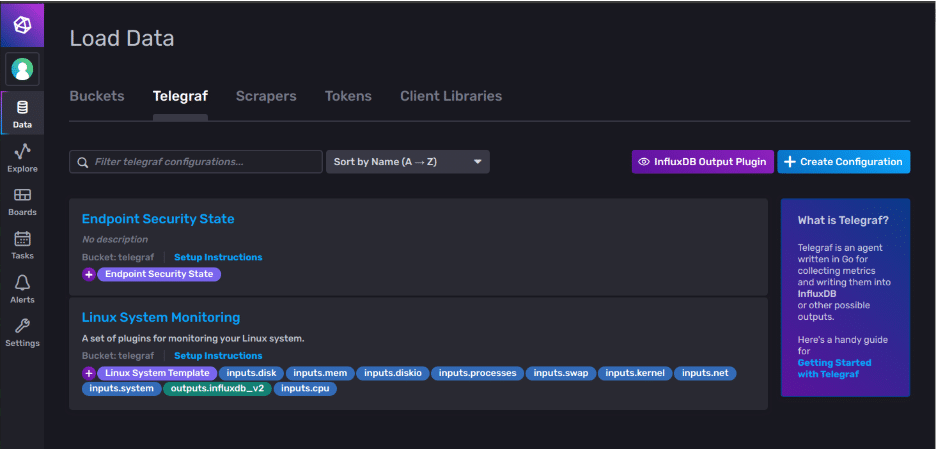Click the inputs.swap label

(561, 373)
